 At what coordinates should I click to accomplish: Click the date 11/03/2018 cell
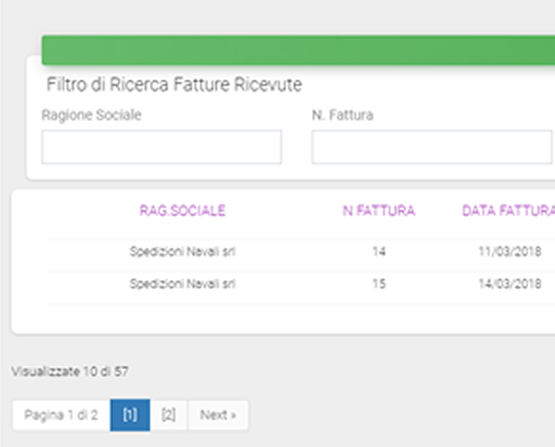tap(510, 252)
